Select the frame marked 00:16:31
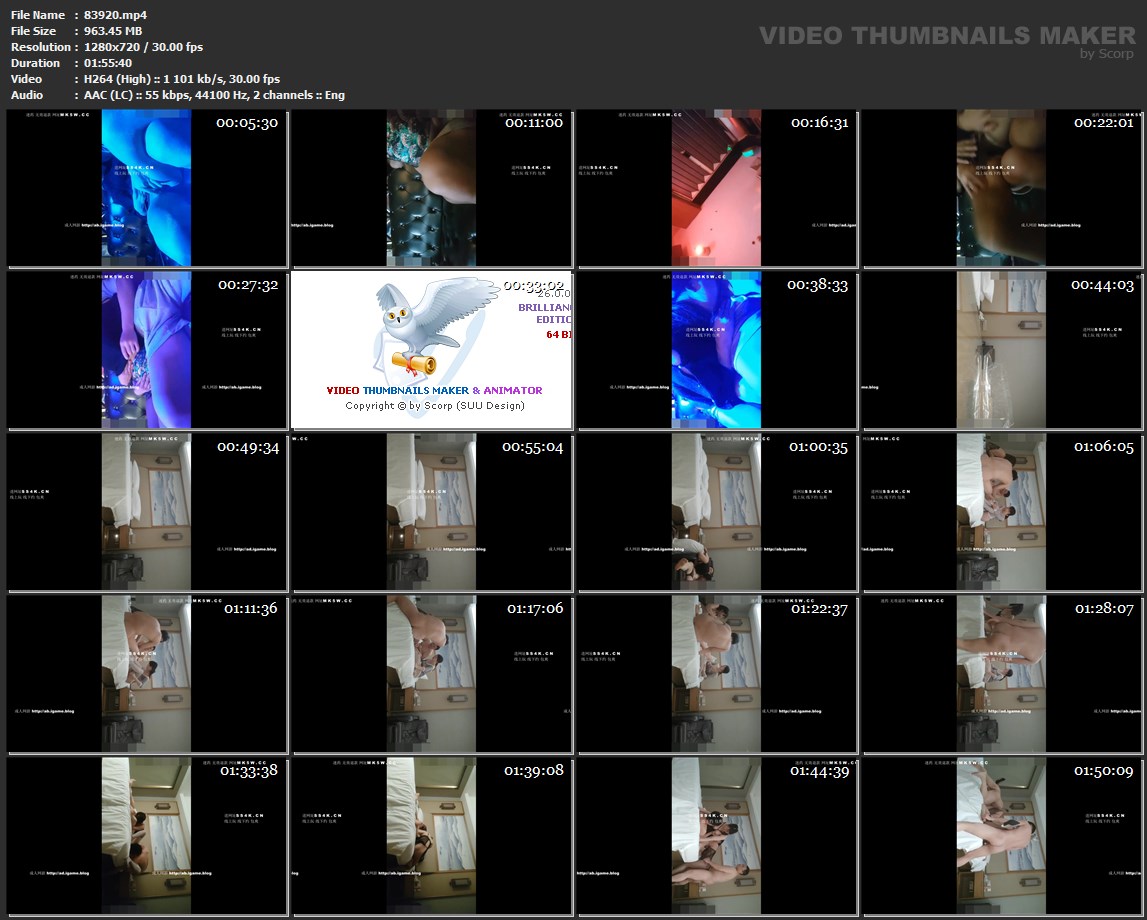This screenshot has height=920, width=1147. [x=717, y=189]
